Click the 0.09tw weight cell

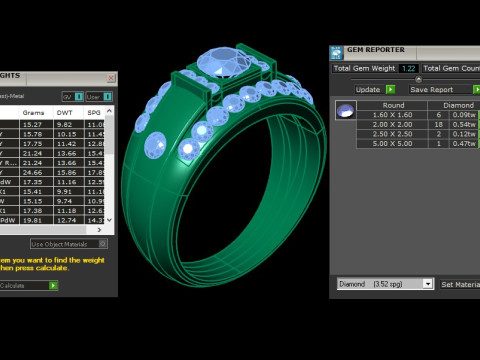464,115
